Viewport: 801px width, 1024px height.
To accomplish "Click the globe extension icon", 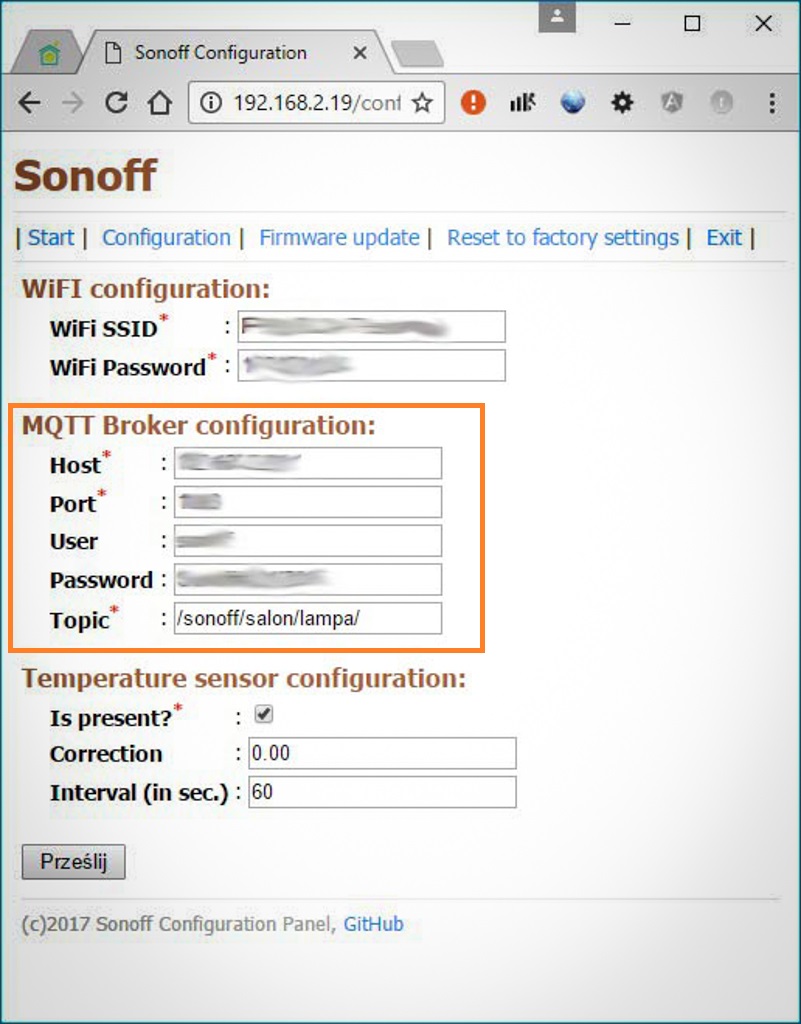I will click(573, 103).
